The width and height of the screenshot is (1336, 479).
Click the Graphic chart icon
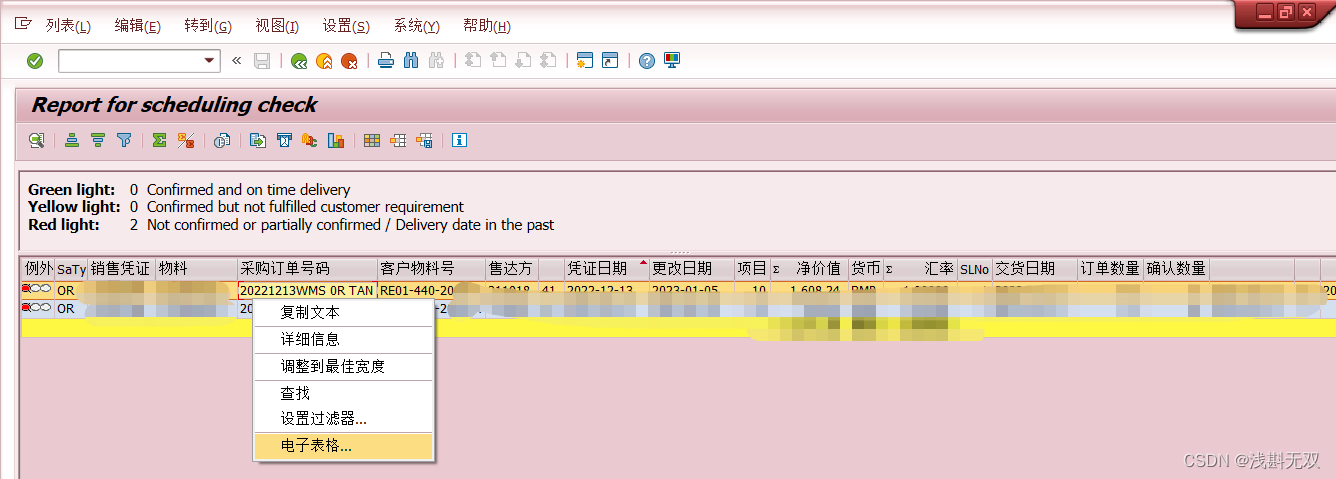tap(336, 141)
